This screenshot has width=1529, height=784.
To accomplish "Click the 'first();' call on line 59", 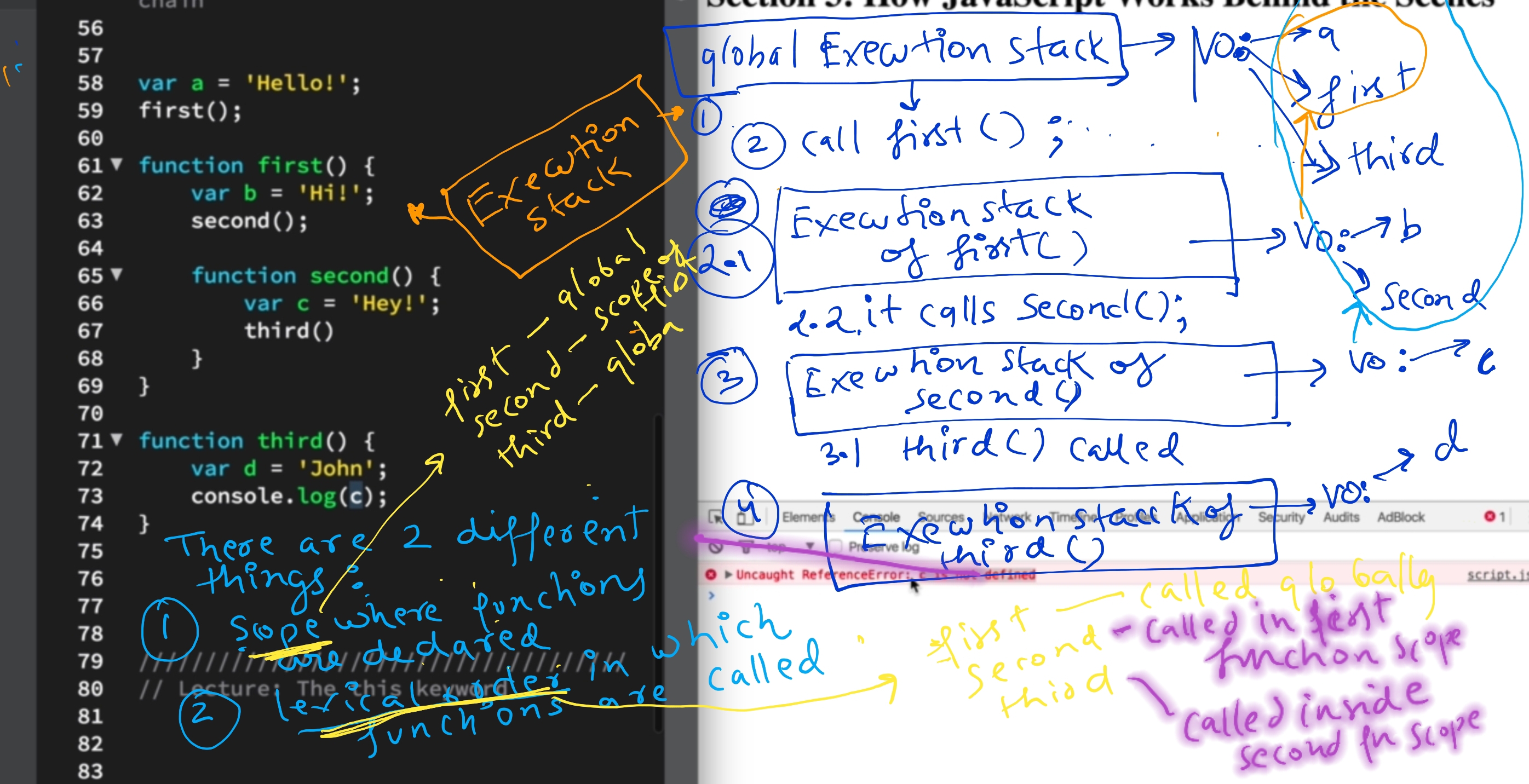I will point(190,111).
